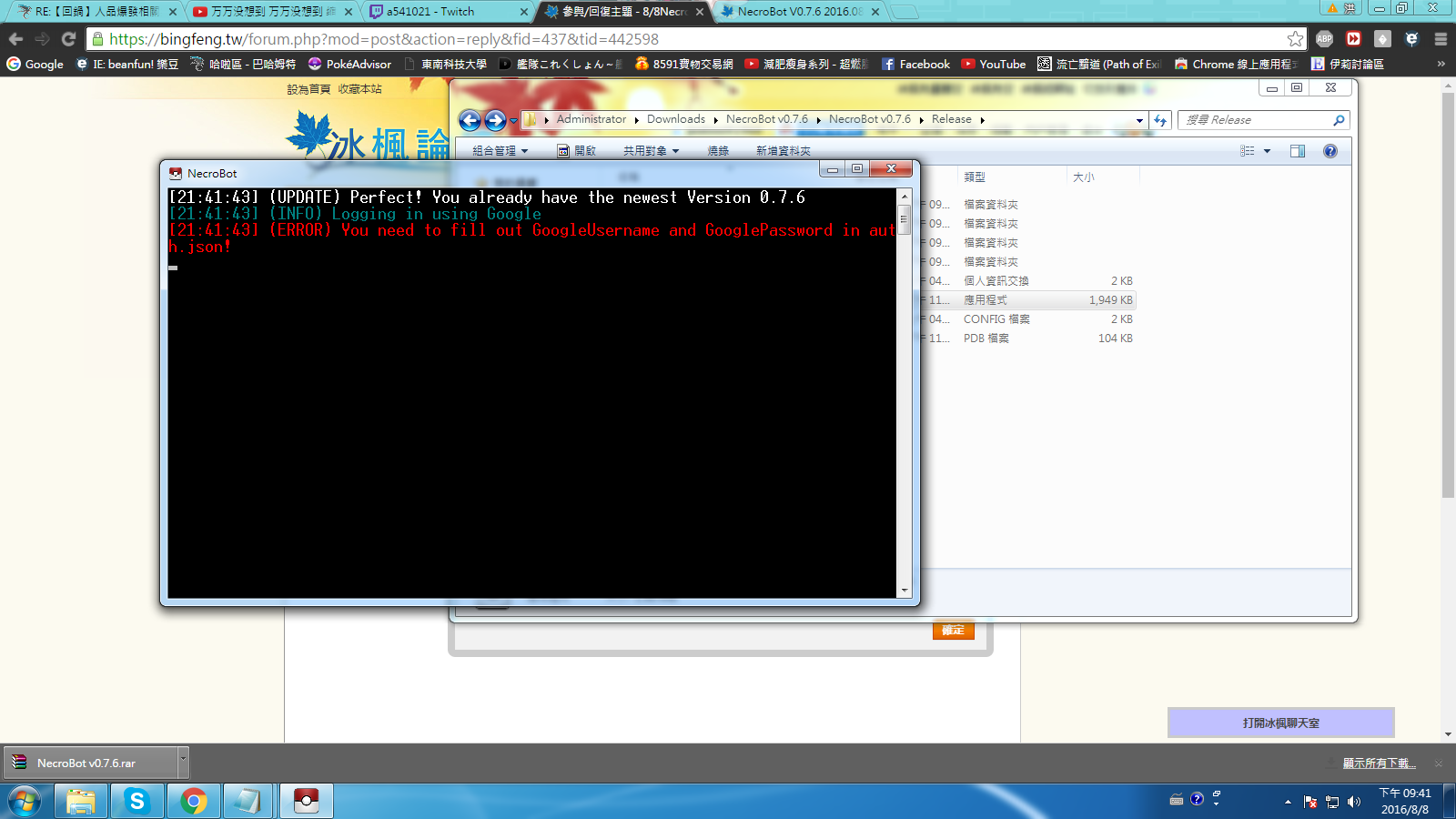Open the 組合管理 menu
Image resolution: width=1456 pixels, height=819 pixels.
pos(500,151)
